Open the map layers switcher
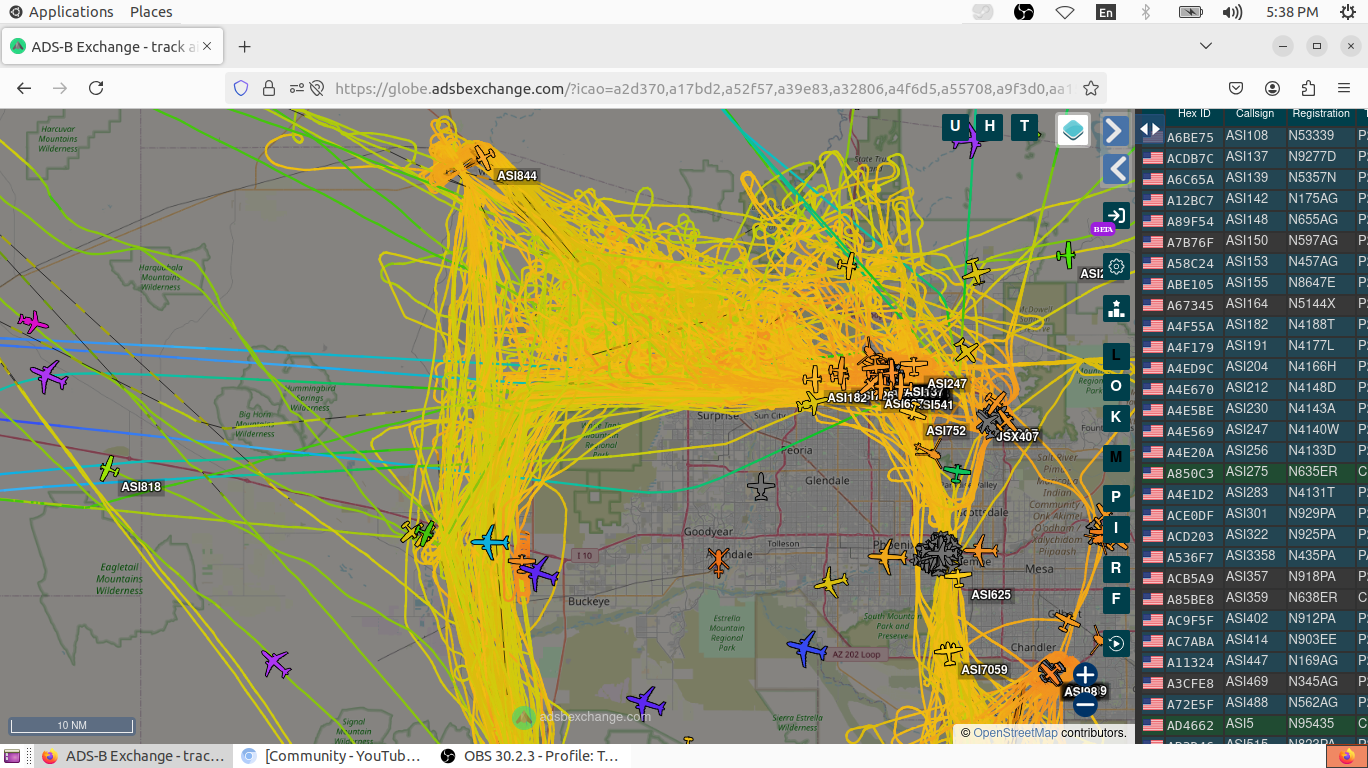This screenshot has height=768, width=1368. click(1073, 130)
